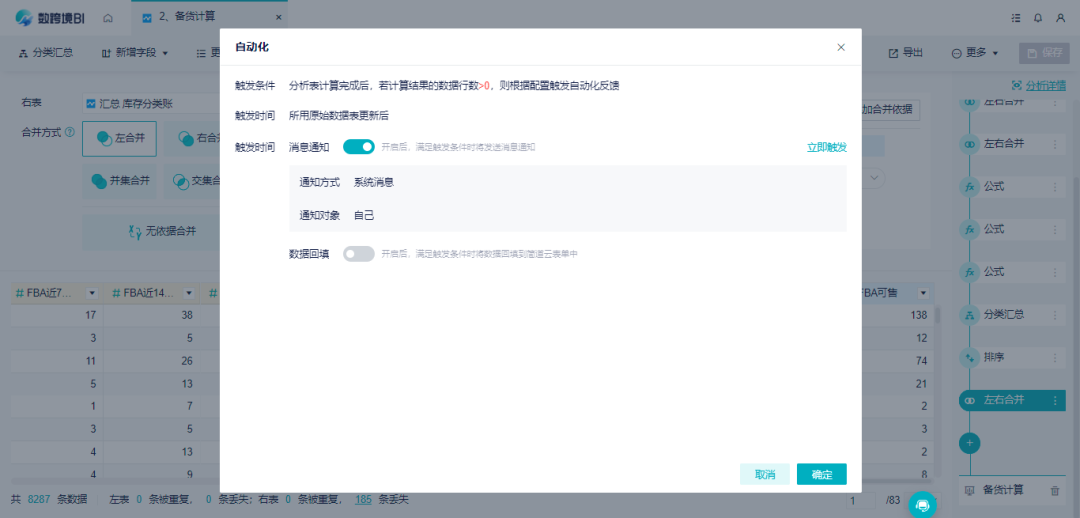Click the disabled 保存 button
This screenshot has width=1080, height=518.
point(1044,53)
